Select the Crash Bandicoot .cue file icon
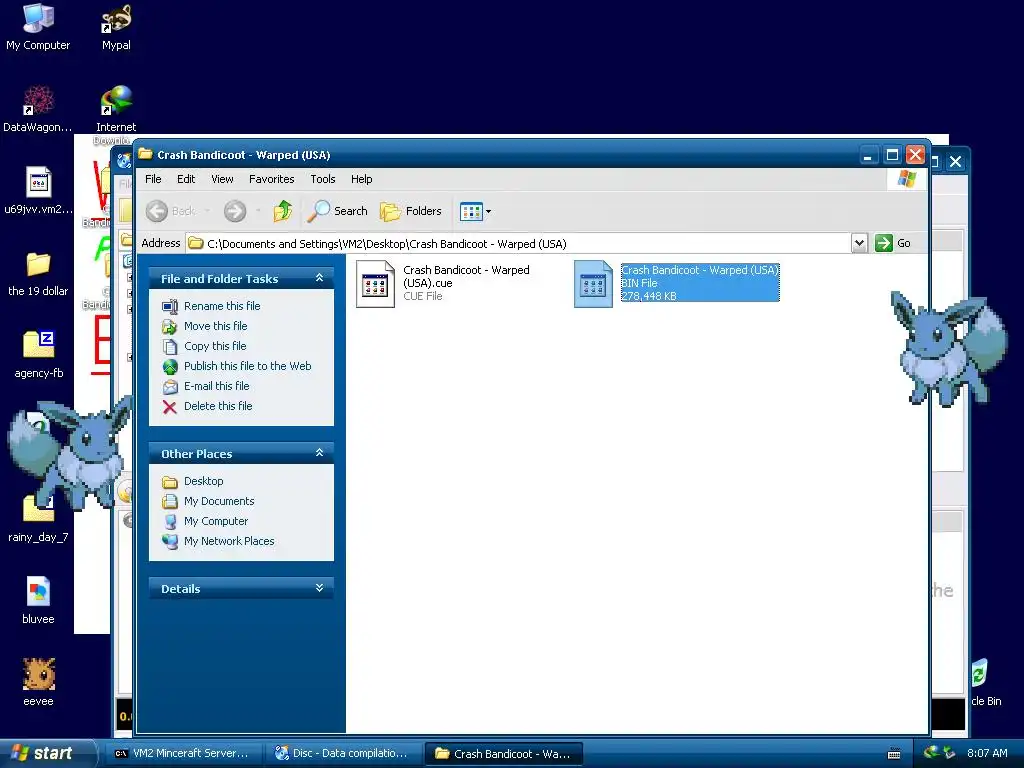Screen dimensions: 1024x768 tap(376, 284)
